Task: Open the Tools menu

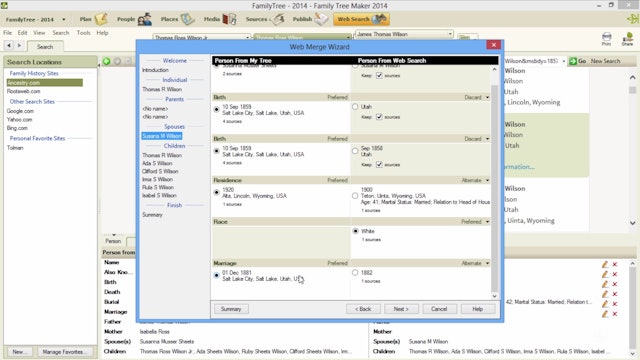Action: tap(84, 33)
